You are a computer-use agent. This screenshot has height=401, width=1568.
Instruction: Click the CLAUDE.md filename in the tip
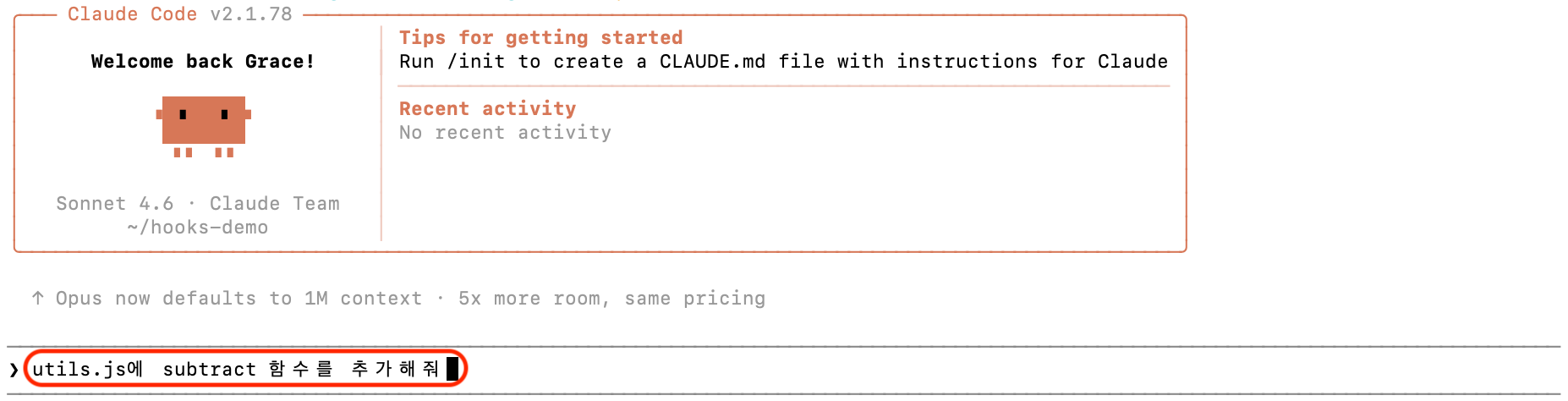click(712, 62)
